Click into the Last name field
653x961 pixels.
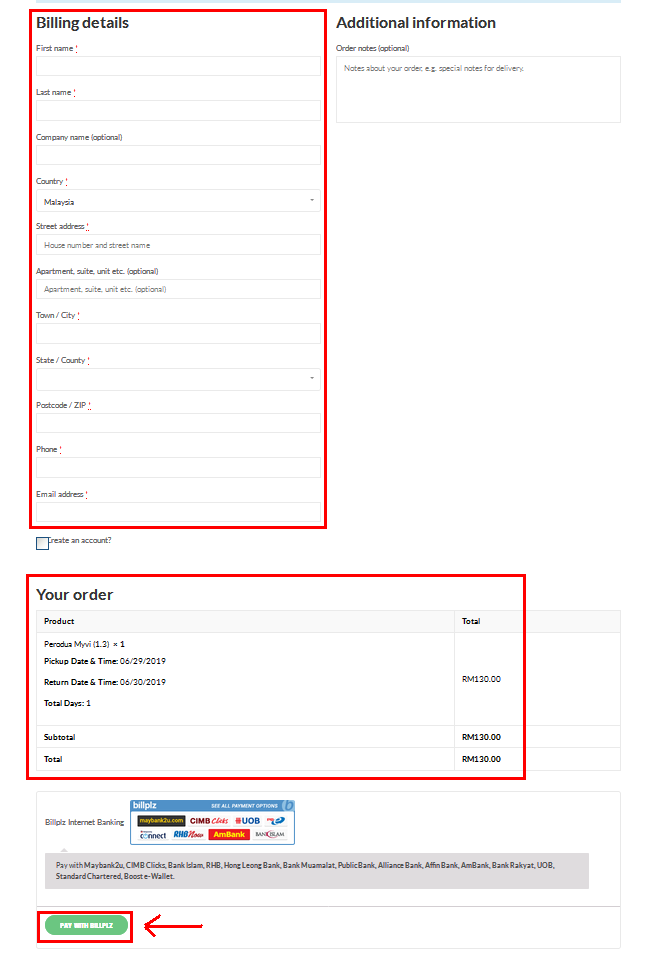pos(178,111)
